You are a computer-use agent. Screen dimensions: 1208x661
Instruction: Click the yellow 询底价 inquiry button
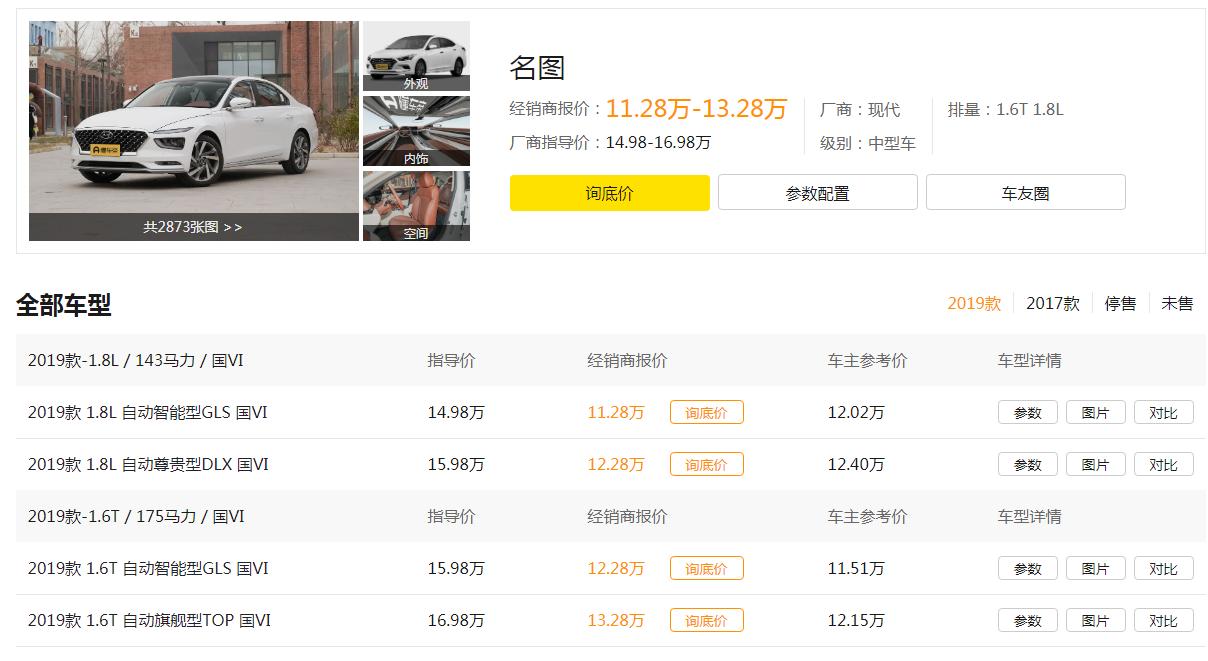point(609,192)
